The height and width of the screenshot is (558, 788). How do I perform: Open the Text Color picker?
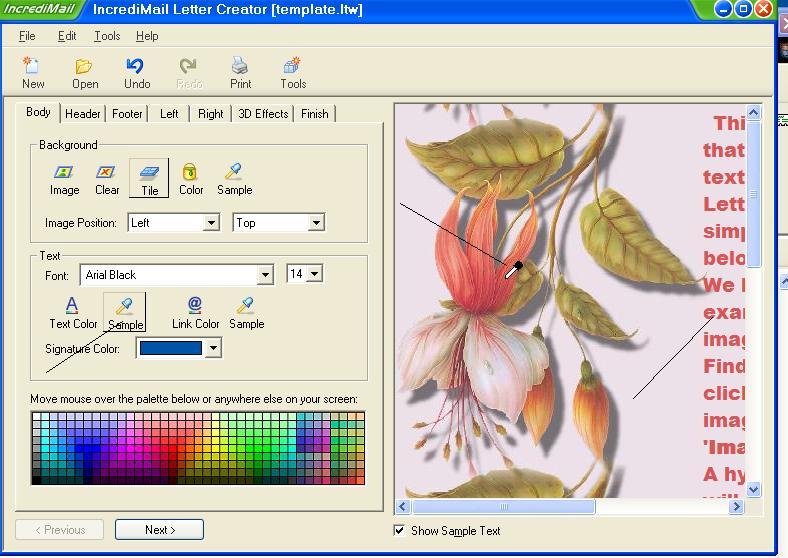pos(73,313)
